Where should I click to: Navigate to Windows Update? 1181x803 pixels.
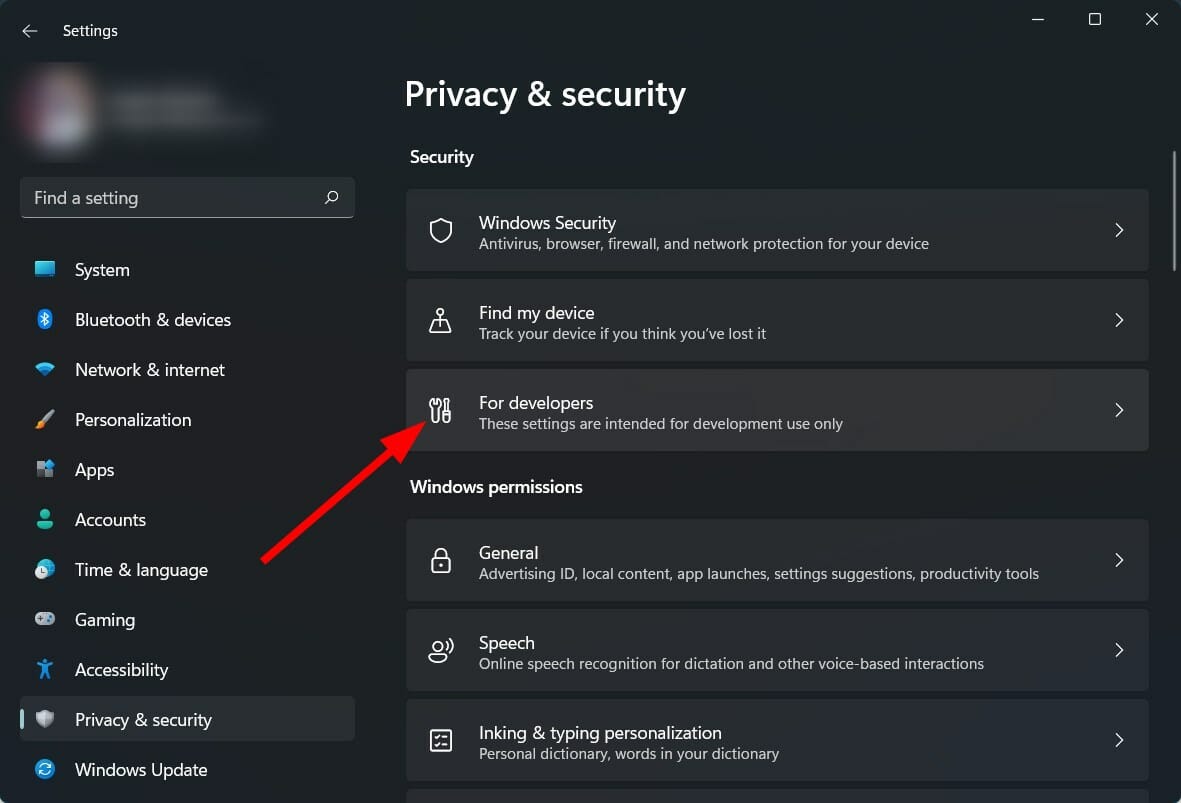pos(140,770)
